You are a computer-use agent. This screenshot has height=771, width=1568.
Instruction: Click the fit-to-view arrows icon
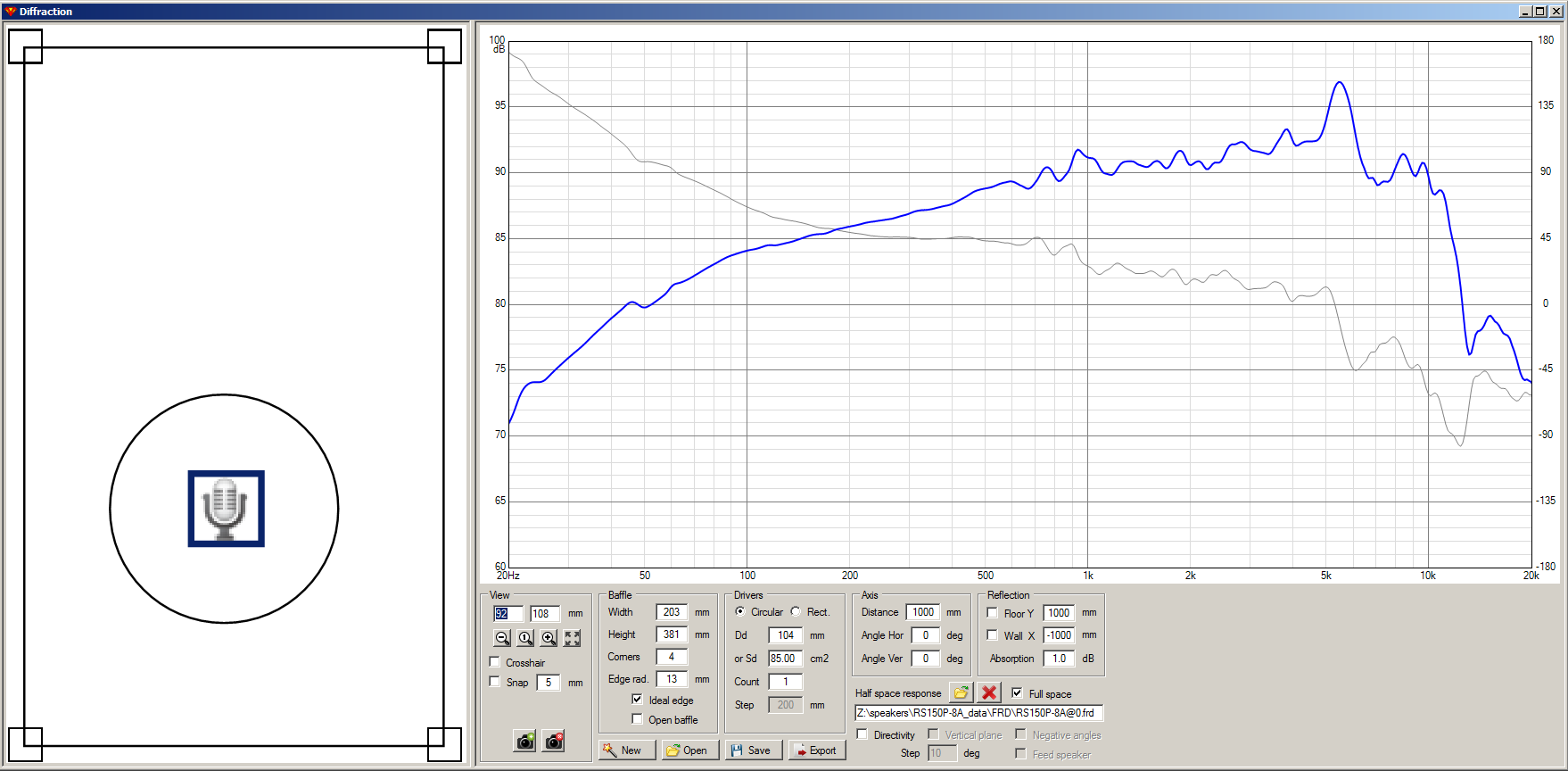[x=572, y=638]
